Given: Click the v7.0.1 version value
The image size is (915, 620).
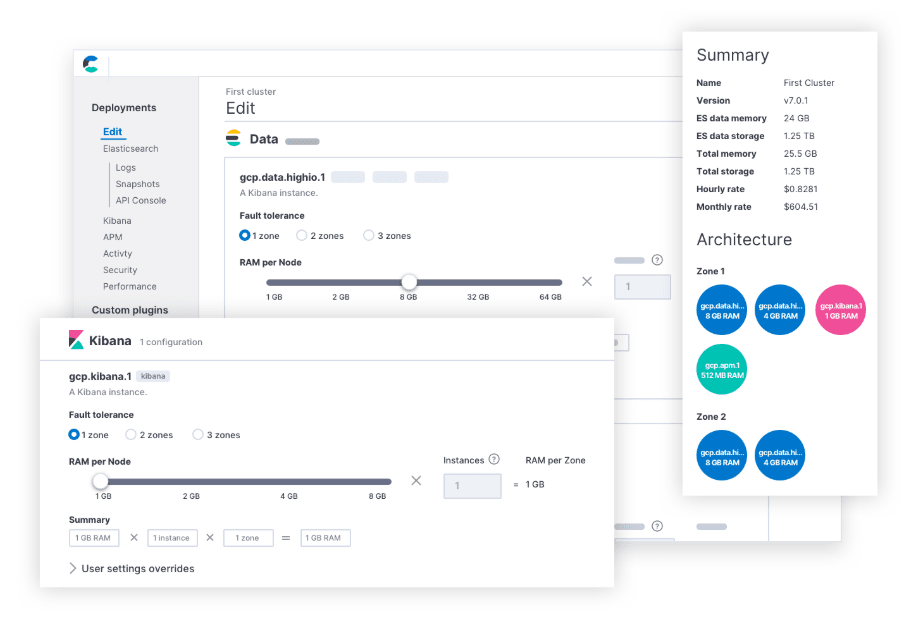Looking at the screenshot, I should point(796,100).
